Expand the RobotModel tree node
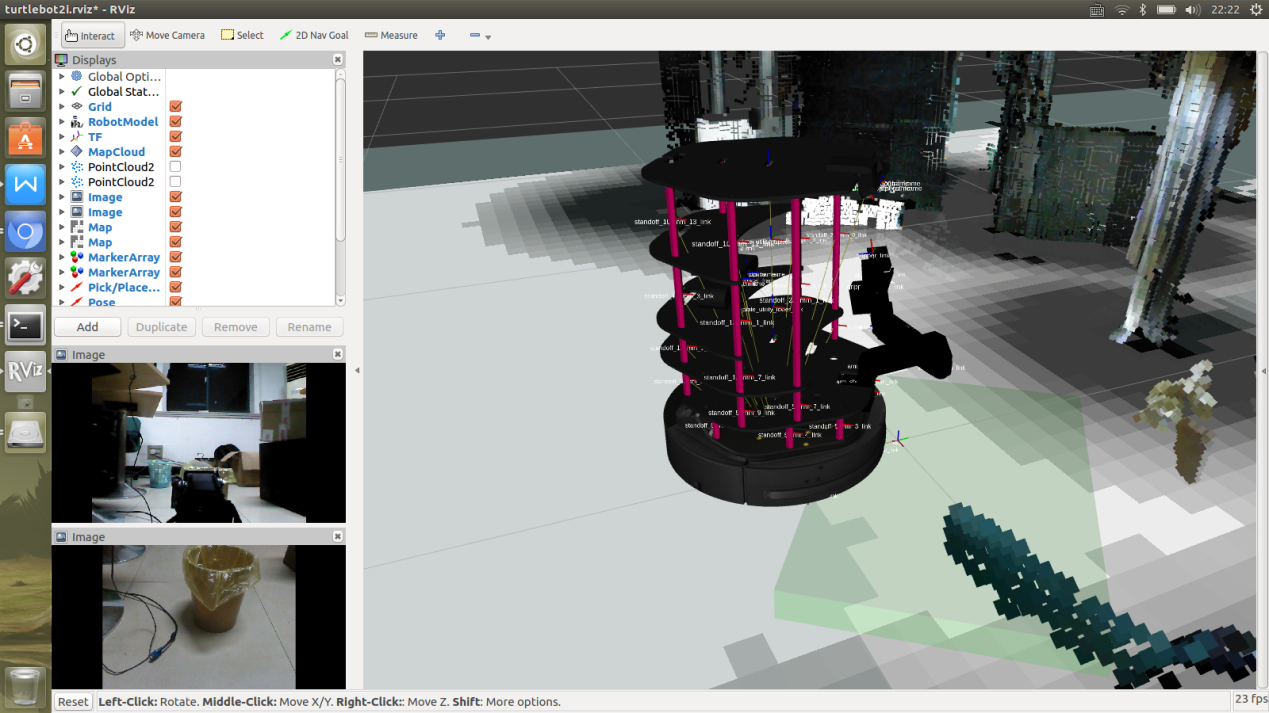This screenshot has width=1269, height=713. [x=61, y=121]
